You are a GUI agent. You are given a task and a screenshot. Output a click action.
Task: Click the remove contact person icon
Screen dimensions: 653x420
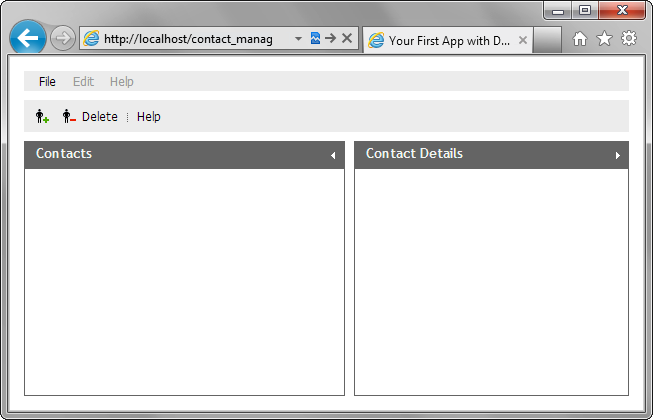[69, 116]
